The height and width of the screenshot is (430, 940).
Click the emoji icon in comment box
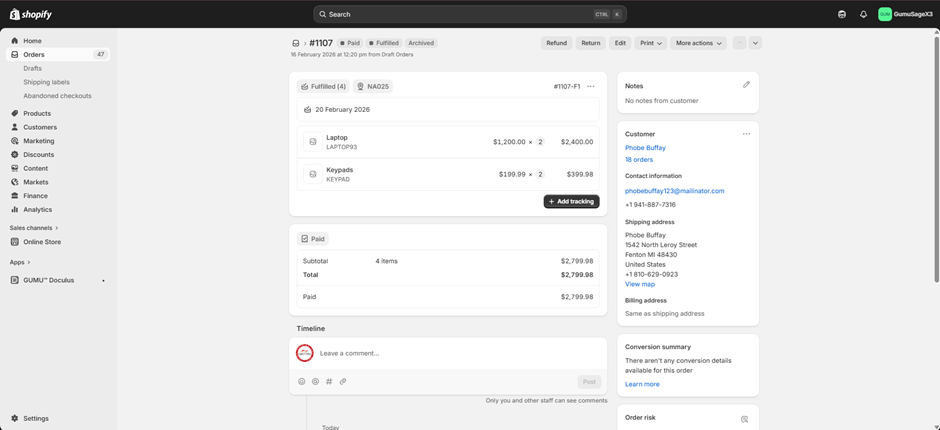302,381
